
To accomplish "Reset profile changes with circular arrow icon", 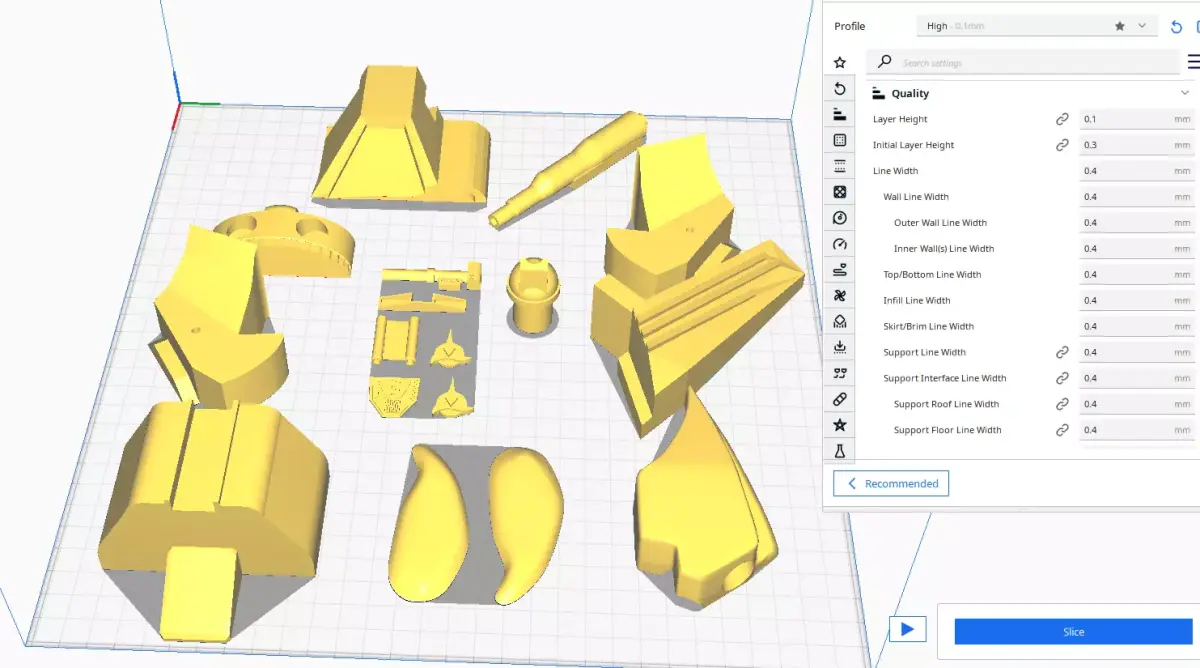I will click(x=1176, y=27).
